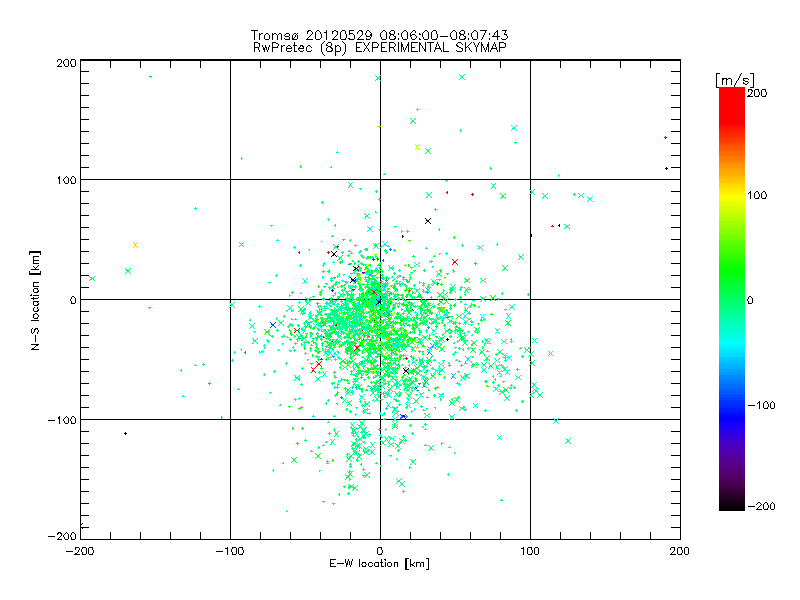Screen dimensions: 800x600
Task: Click the colorbar tick label '200'
Action: [757, 93]
